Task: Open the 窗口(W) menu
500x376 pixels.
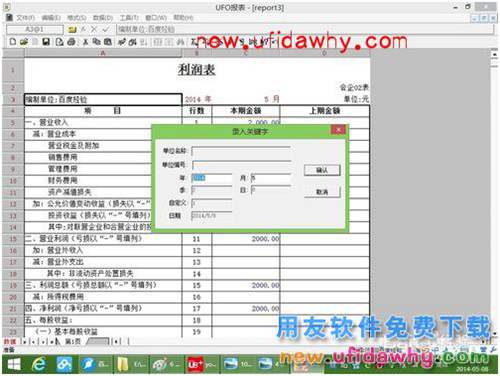Action: coord(156,18)
